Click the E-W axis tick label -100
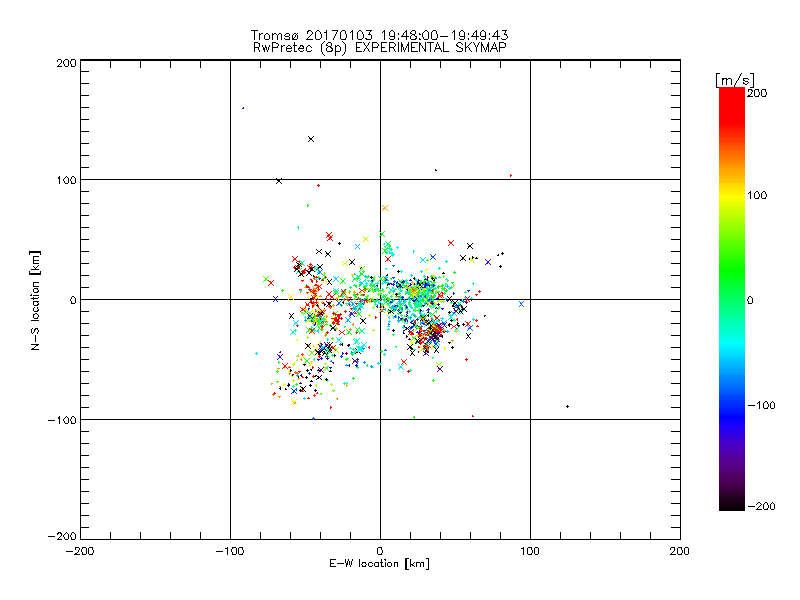The image size is (800, 600). click(x=230, y=551)
